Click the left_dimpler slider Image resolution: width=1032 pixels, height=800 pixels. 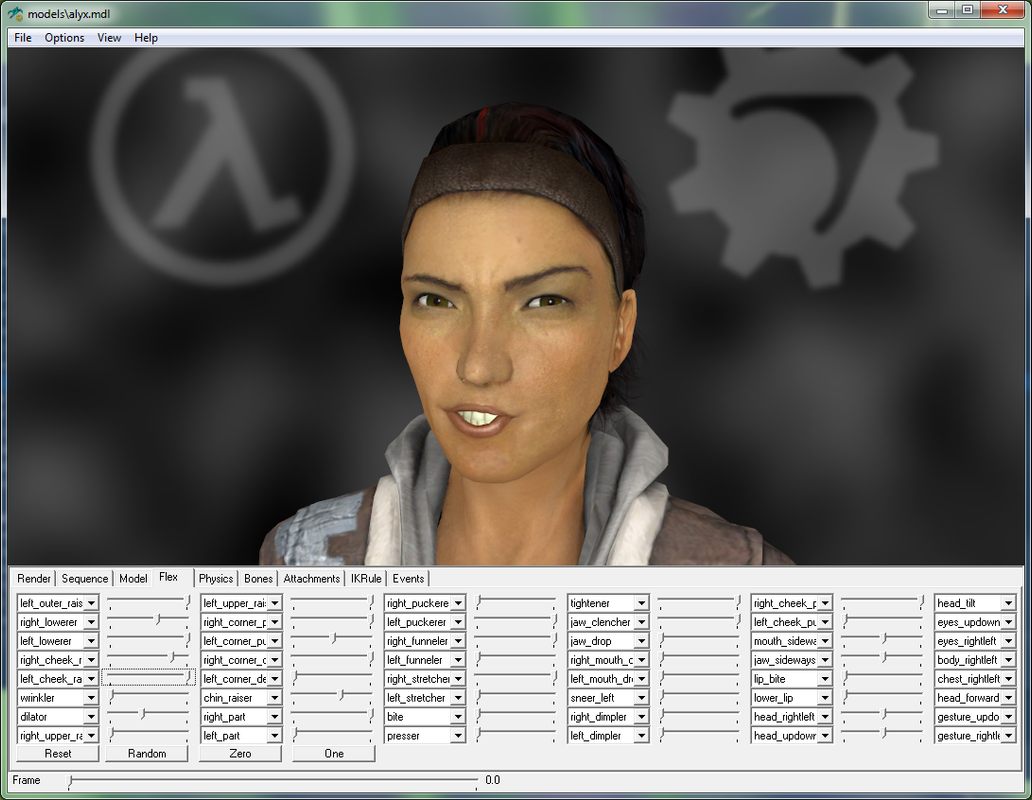(699, 734)
